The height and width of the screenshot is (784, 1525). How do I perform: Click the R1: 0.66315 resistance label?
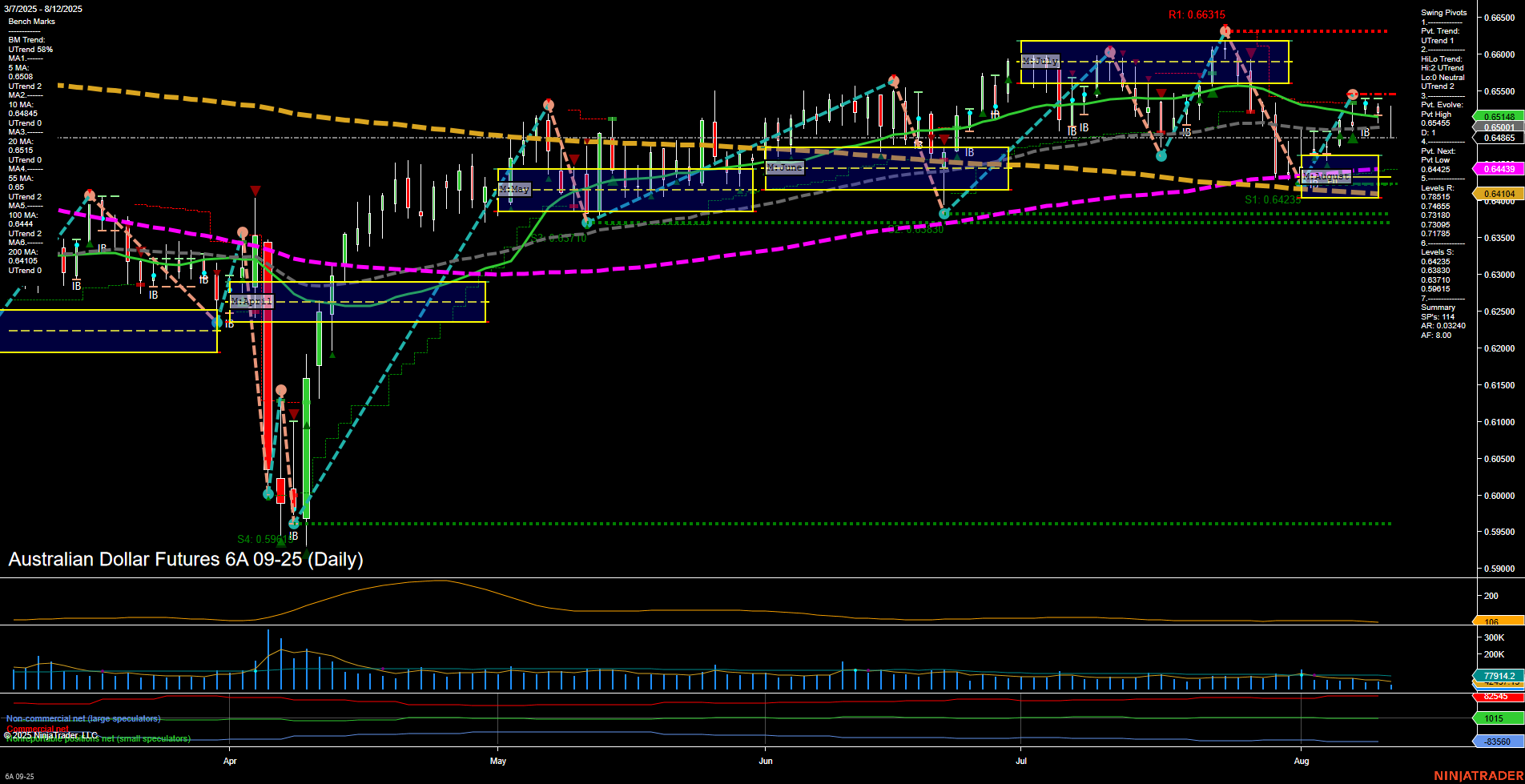(1195, 14)
